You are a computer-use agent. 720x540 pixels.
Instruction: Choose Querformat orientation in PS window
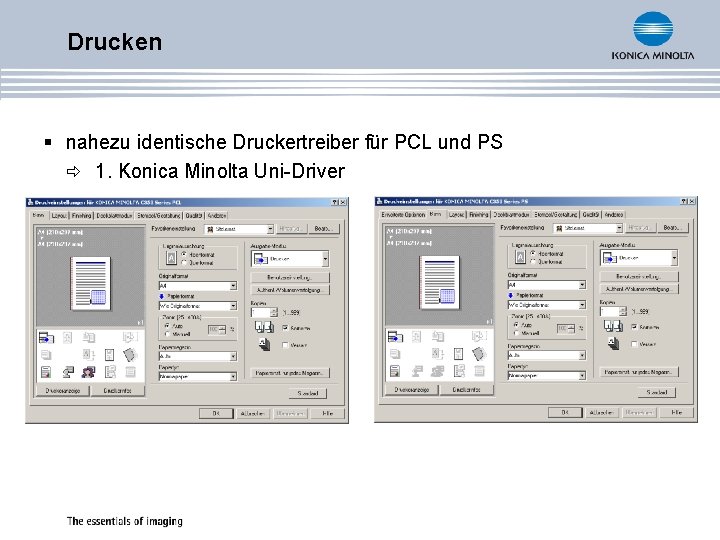click(x=533, y=262)
